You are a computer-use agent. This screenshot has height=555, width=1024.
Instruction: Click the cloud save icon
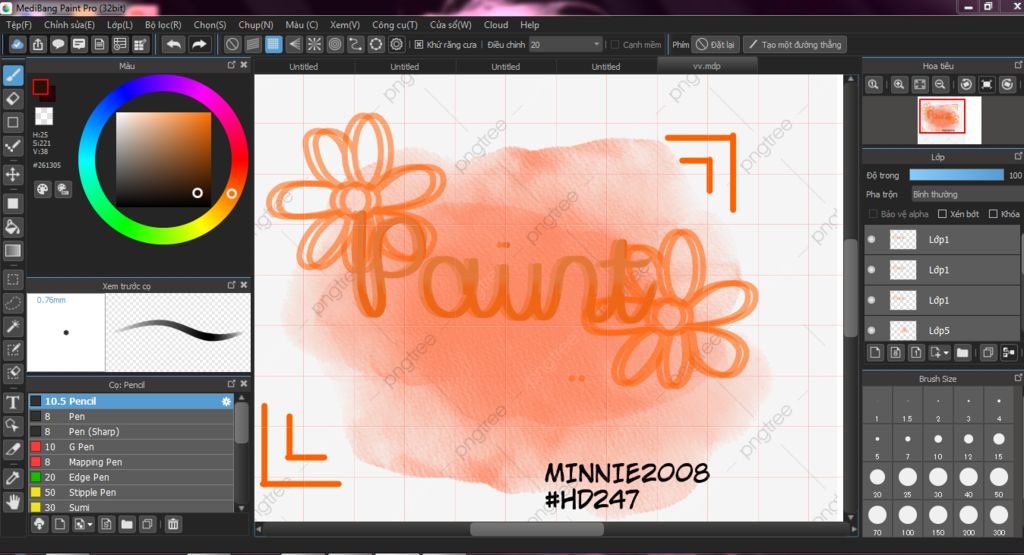[17, 44]
